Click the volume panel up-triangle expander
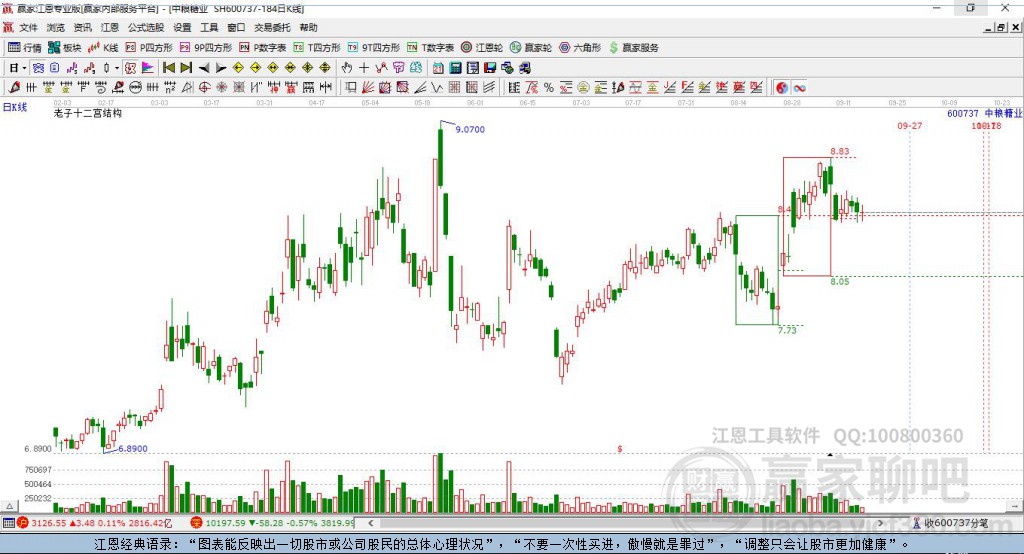Screen dimensions: 1024x554 point(9,506)
